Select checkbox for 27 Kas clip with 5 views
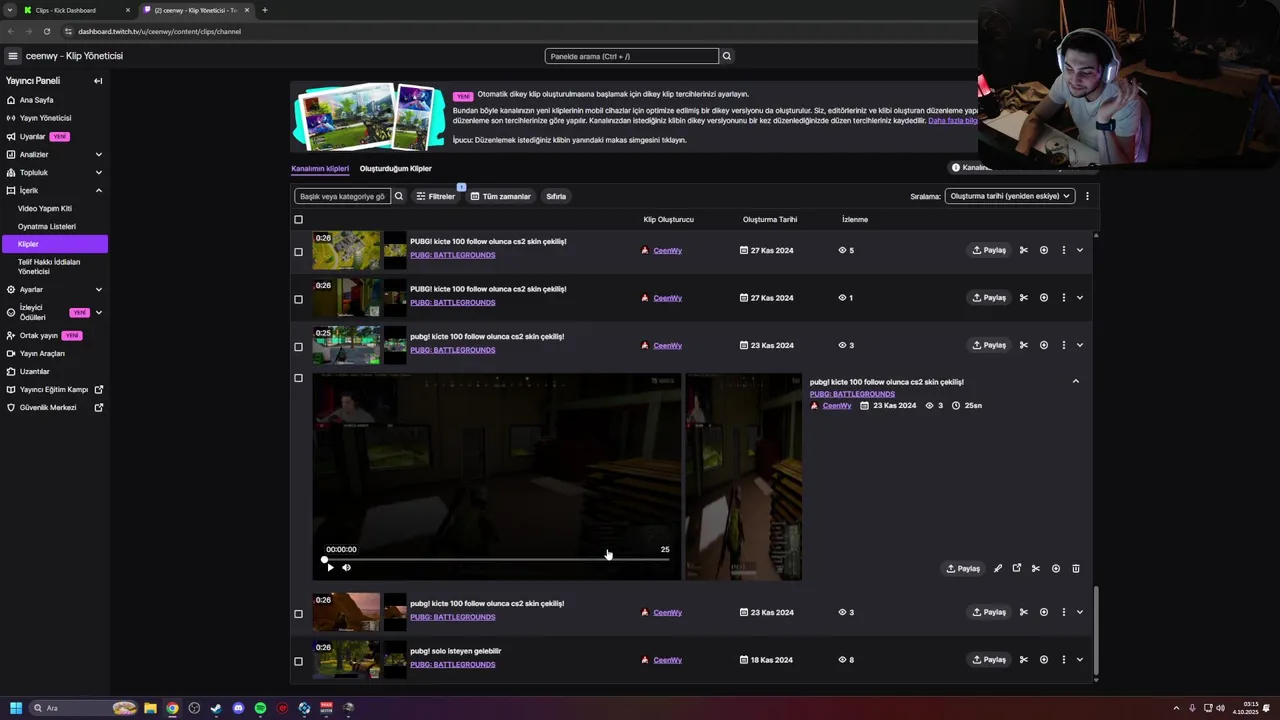1280x720 pixels. tap(298, 252)
